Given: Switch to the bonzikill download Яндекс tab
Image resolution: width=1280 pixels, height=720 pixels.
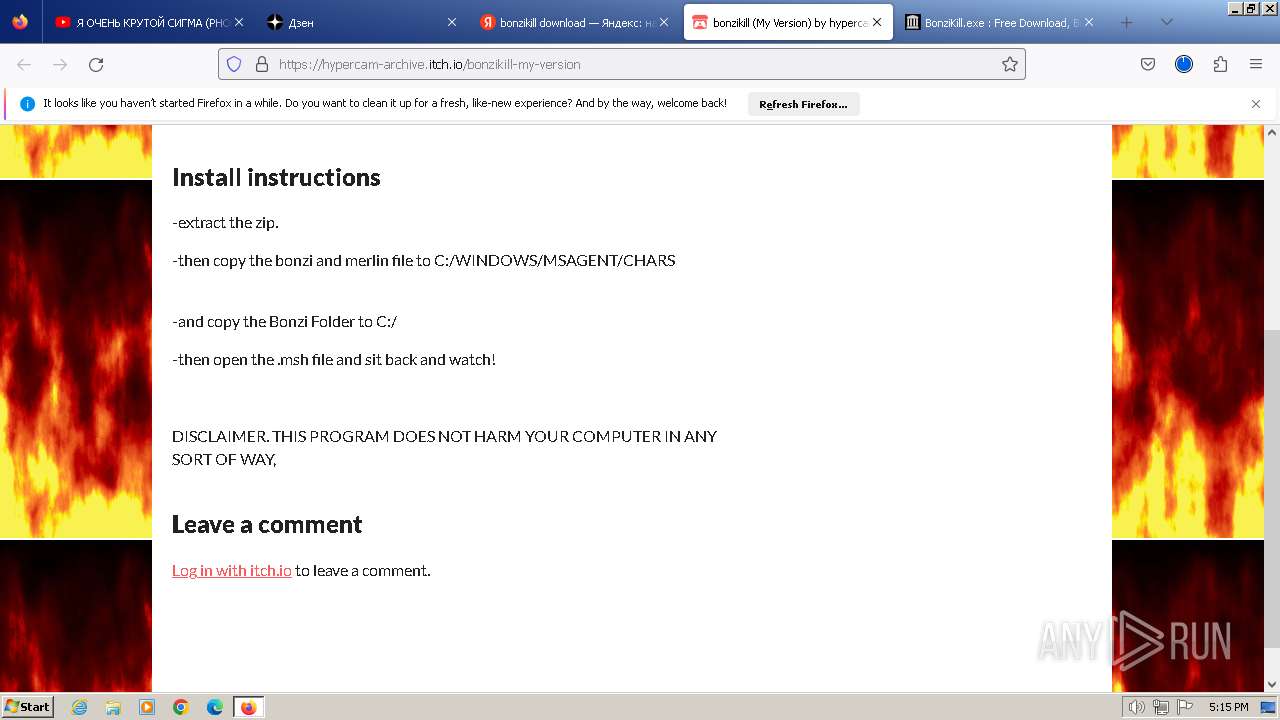Looking at the screenshot, I should pos(574,22).
